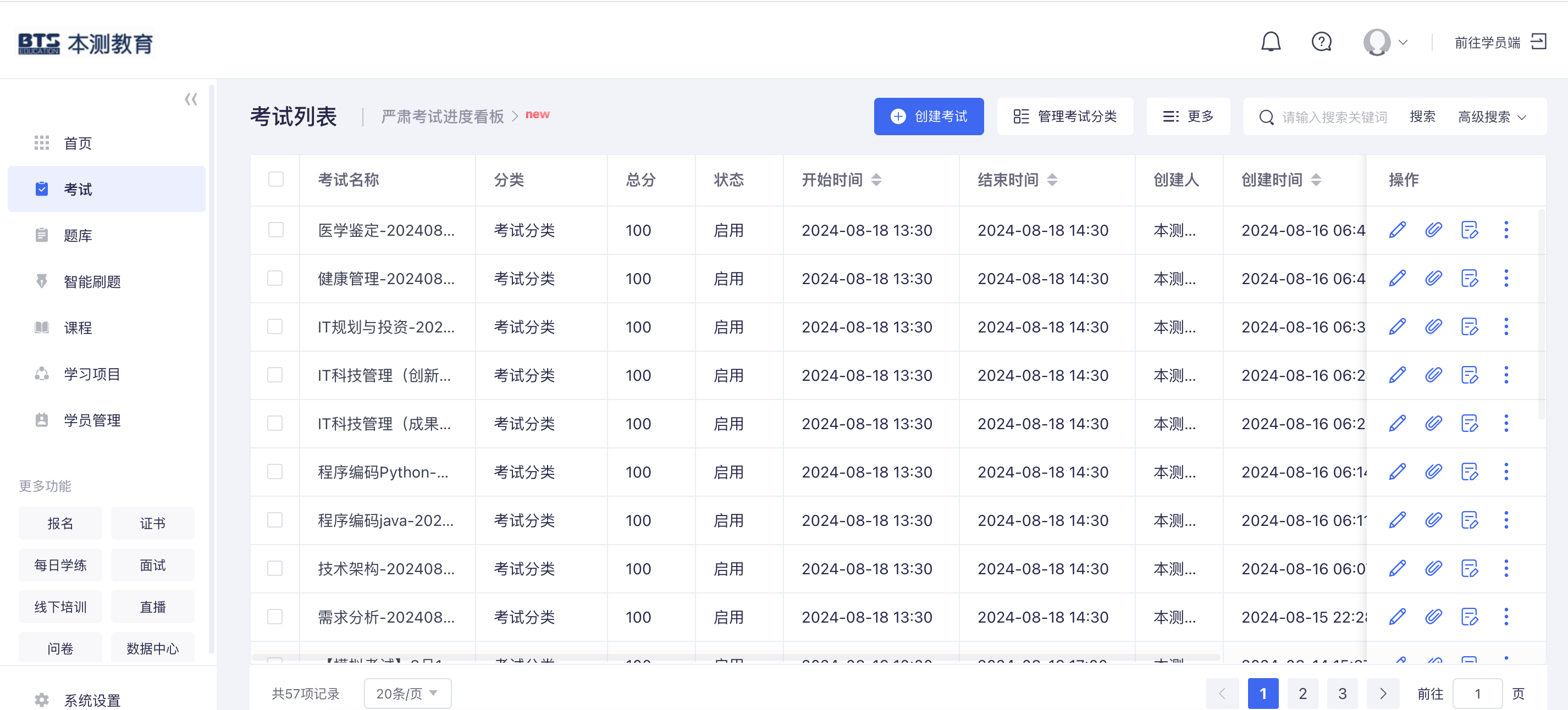Image resolution: width=1568 pixels, height=710 pixels.
Task: Click grading sheet icon for 程序编码java exam
Action: (1470, 520)
